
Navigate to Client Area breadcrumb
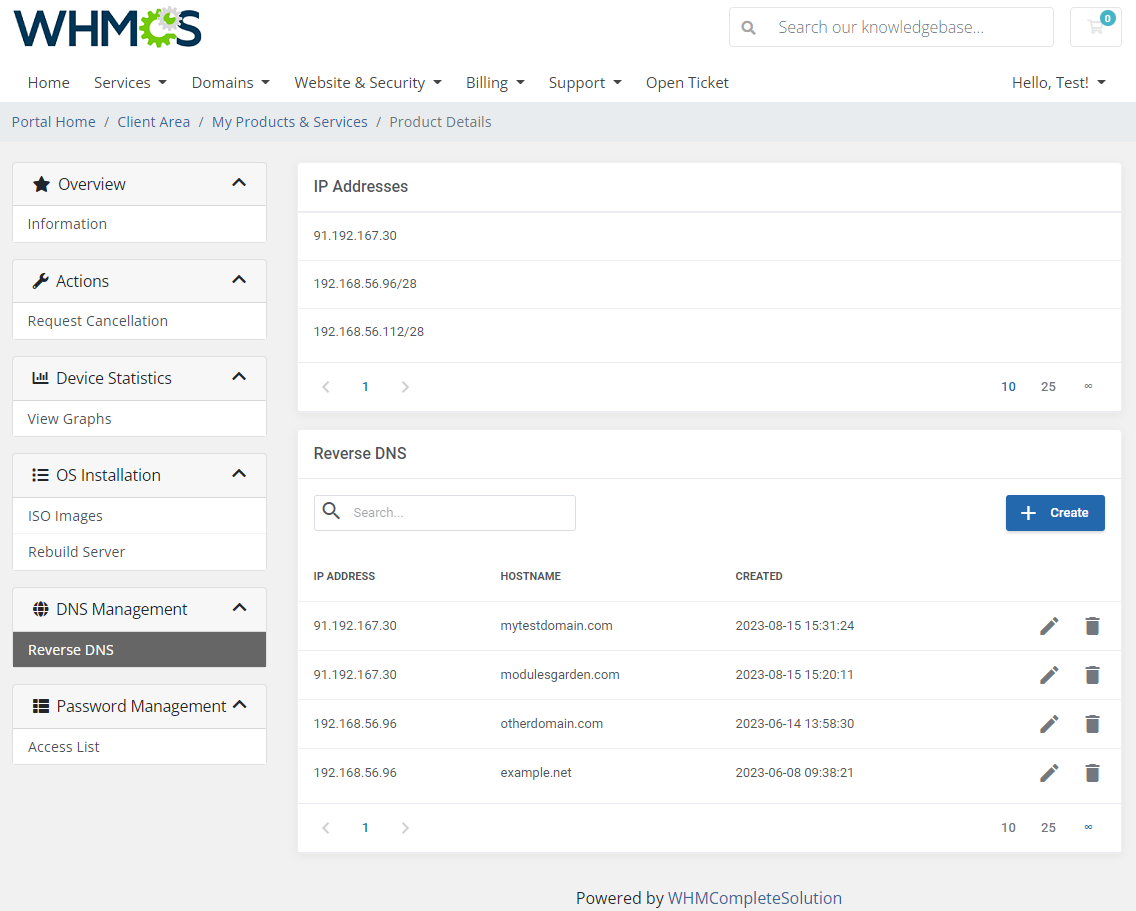pyautogui.click(x=153, y=122)
